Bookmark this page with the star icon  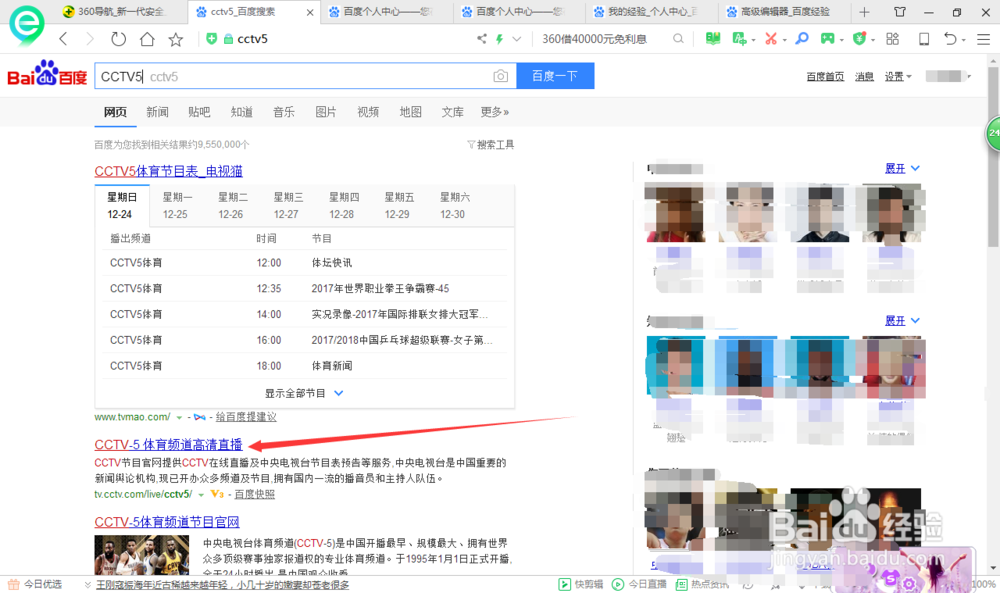(x=175, y=39)
